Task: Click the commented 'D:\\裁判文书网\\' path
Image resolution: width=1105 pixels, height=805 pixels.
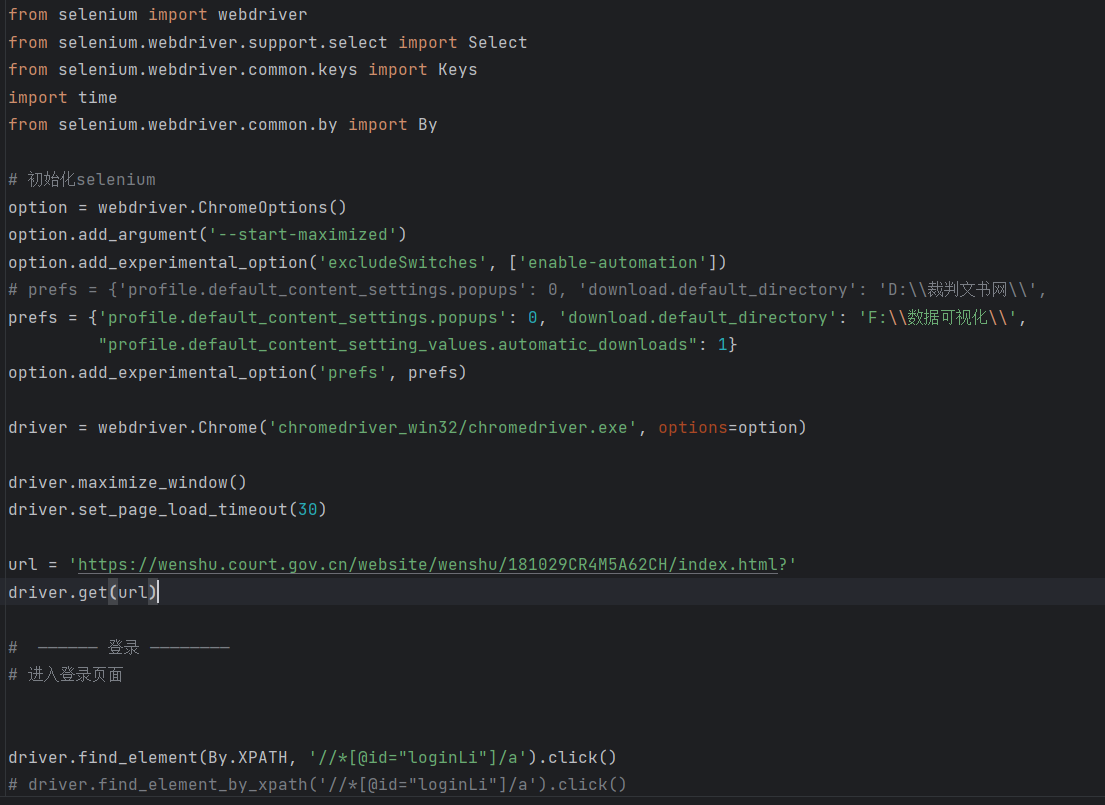Action: (958, 289)
